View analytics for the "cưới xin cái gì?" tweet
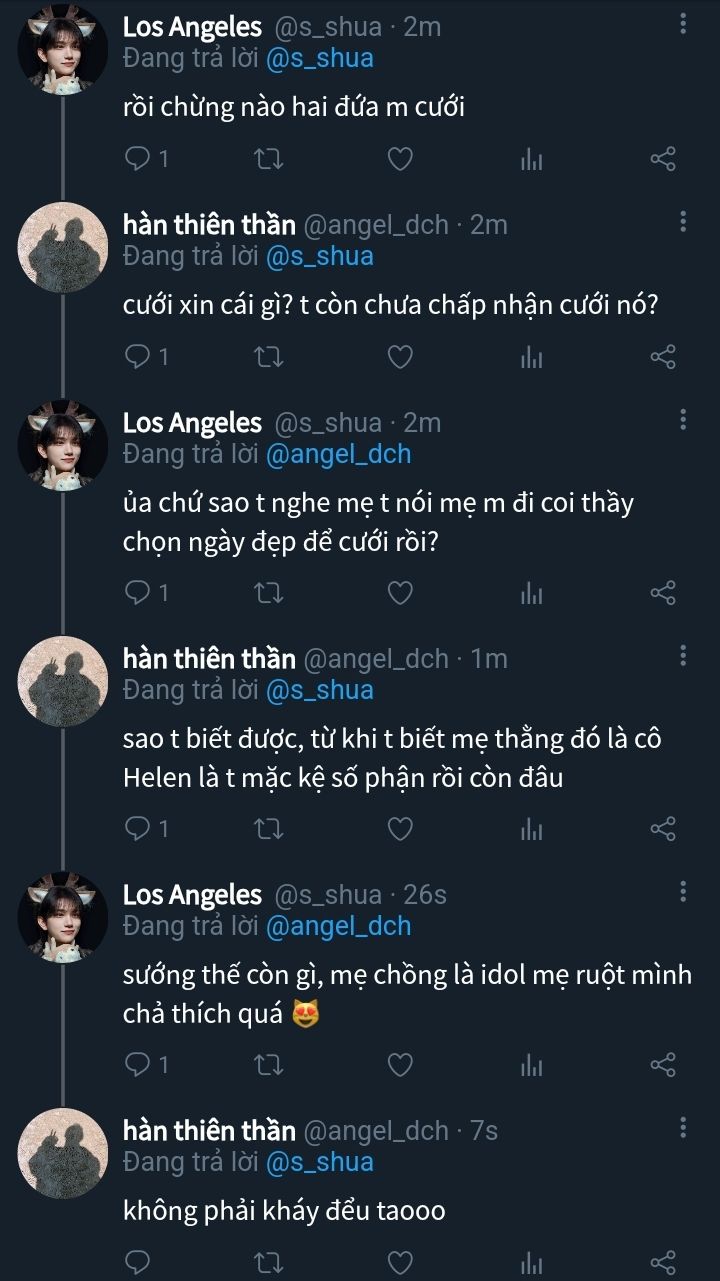 (531, 357)
